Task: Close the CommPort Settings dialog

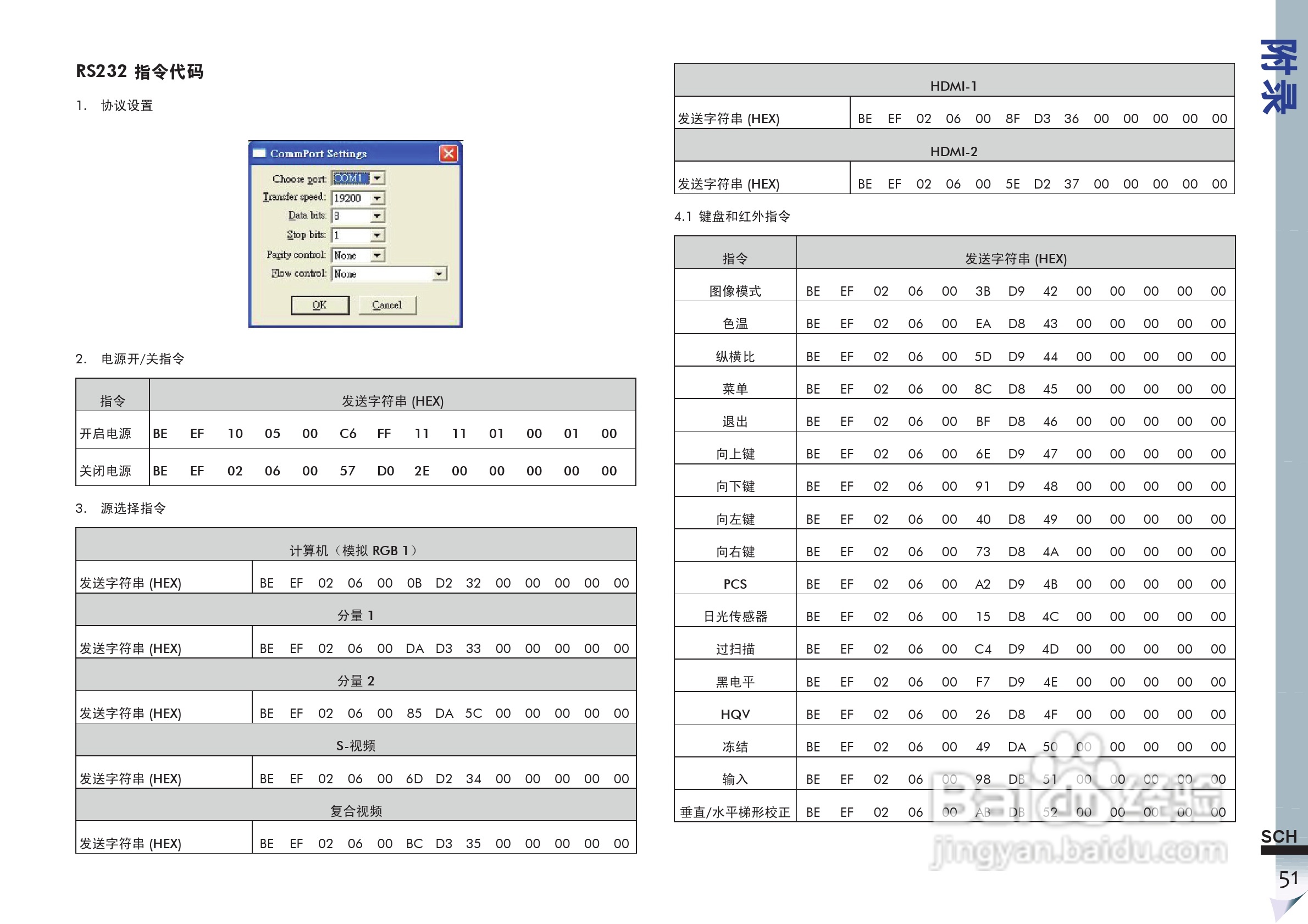Action: click(x=449, y=153)
